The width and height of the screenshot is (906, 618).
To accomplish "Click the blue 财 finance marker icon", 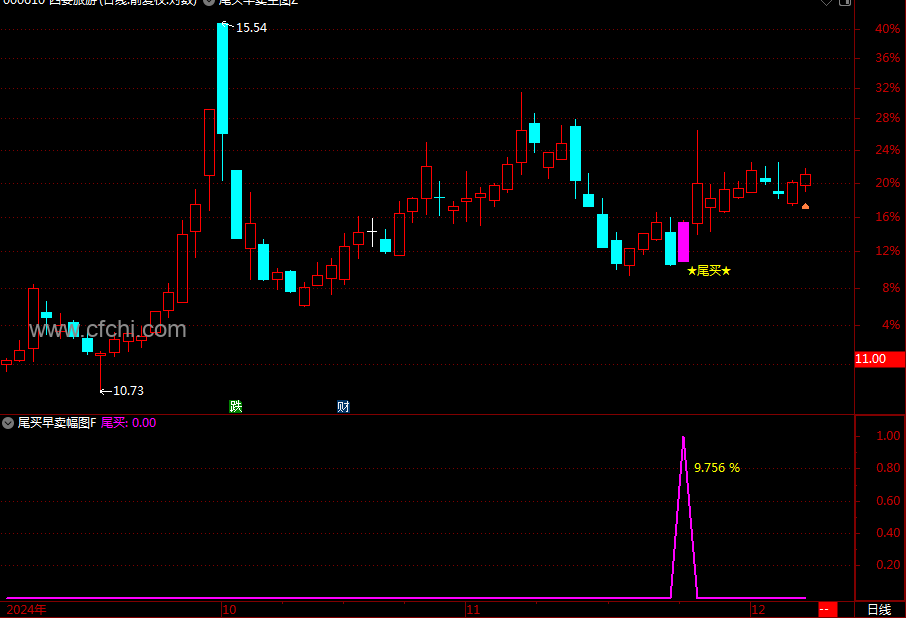I will point(343,407).
